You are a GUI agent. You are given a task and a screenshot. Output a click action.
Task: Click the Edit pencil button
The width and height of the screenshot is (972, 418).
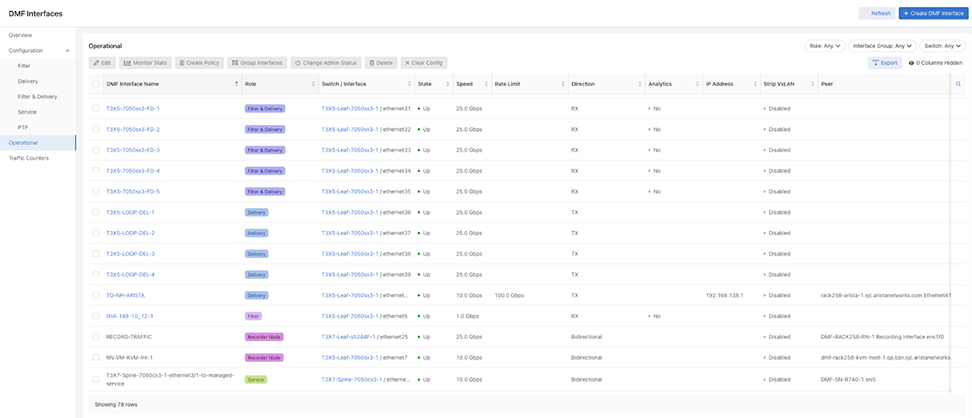click(102, 63)
